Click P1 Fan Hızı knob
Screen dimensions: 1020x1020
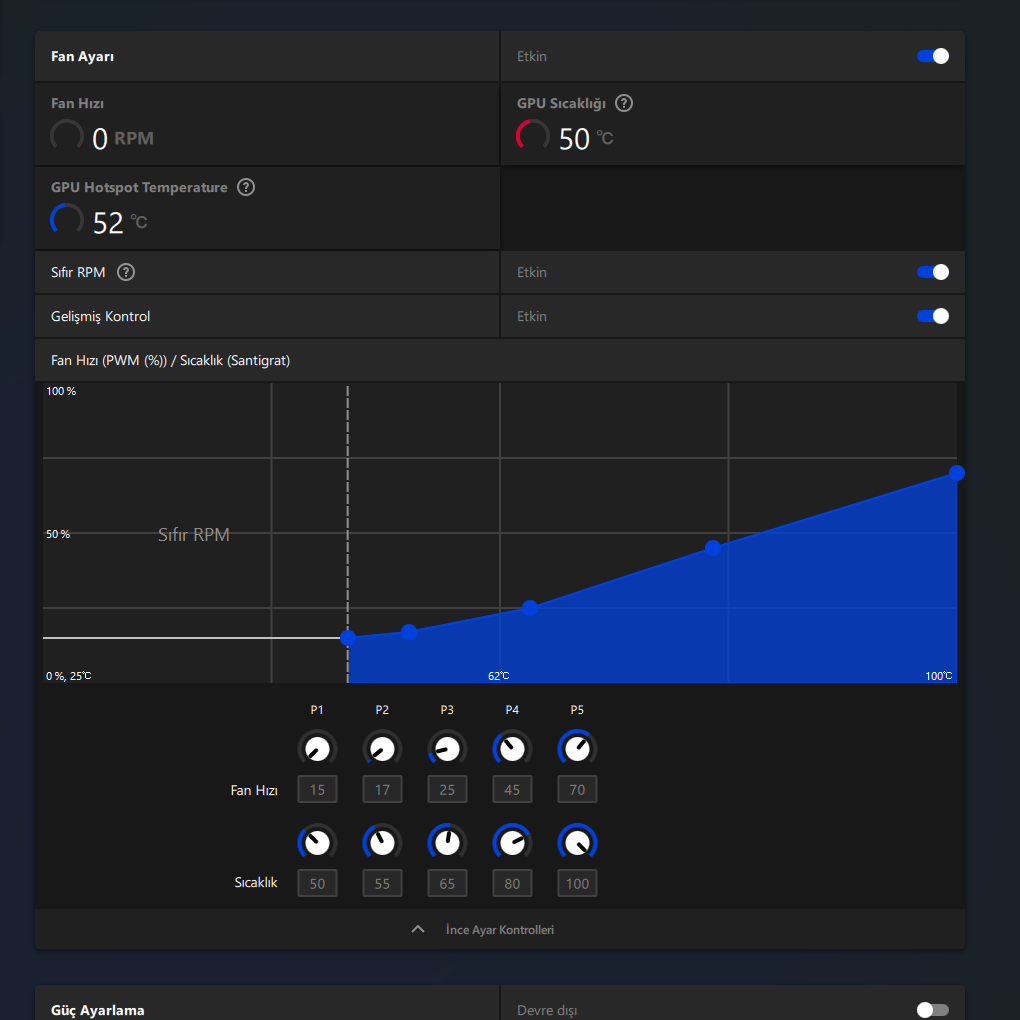pos(317,749)
